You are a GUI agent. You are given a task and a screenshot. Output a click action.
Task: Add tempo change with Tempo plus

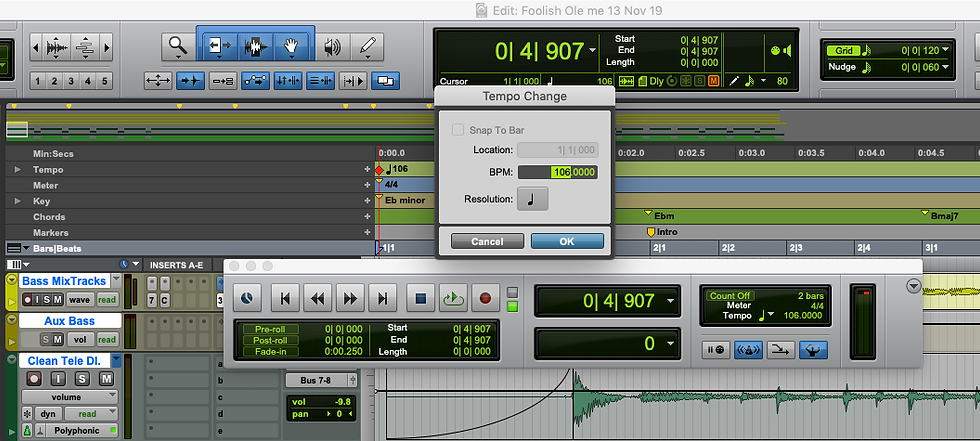(x=368, y=169)
